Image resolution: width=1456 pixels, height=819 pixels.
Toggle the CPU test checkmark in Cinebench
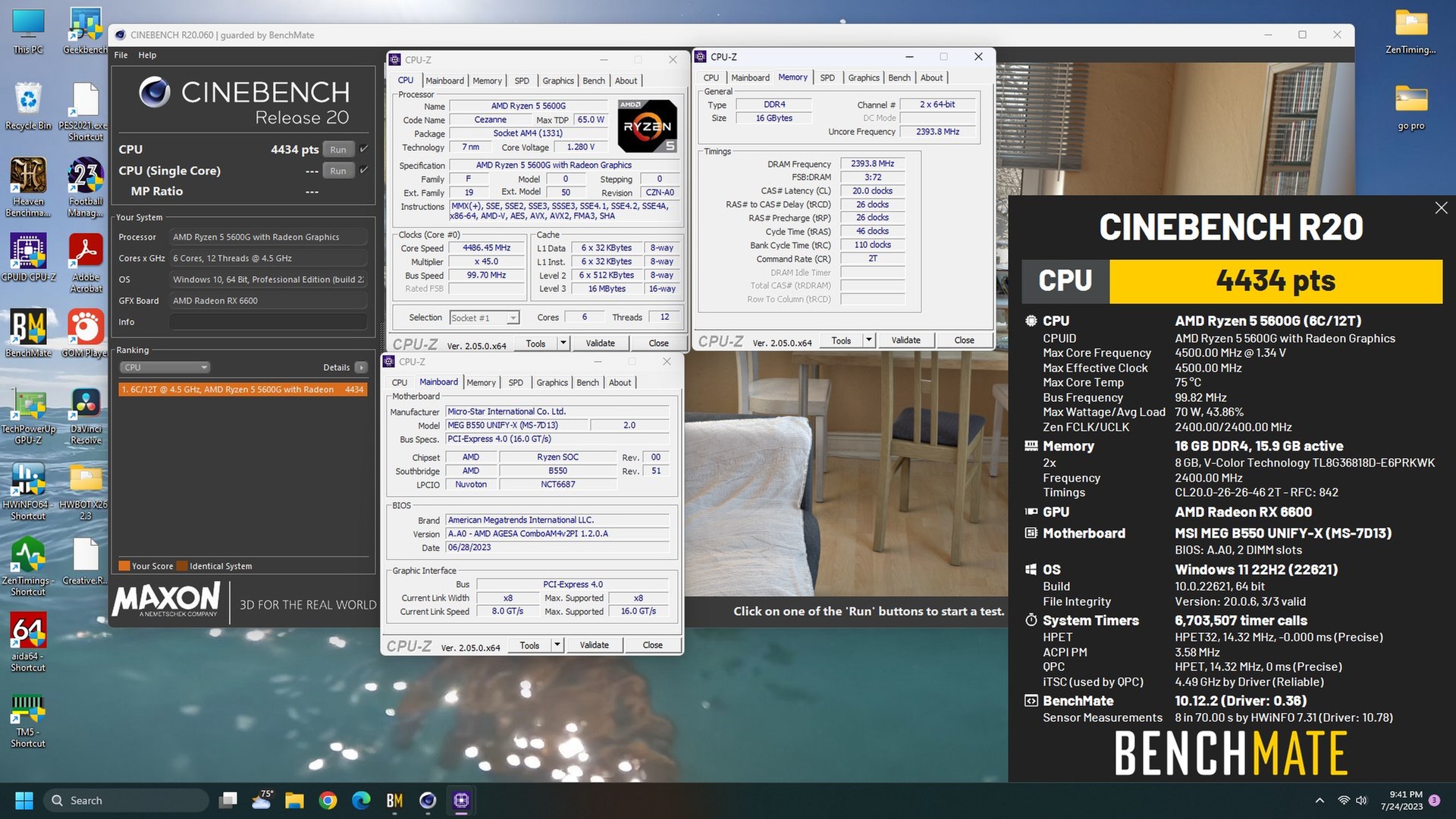point(364,149)
